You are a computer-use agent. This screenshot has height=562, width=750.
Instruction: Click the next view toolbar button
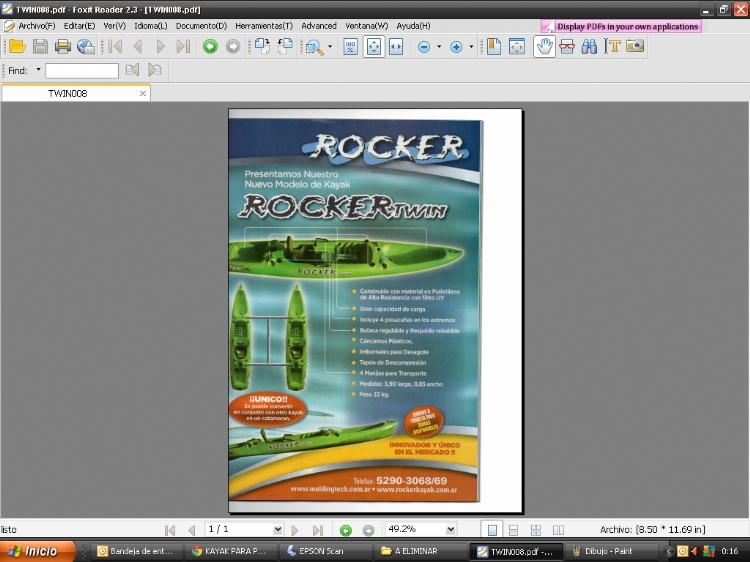click(233, 46)
